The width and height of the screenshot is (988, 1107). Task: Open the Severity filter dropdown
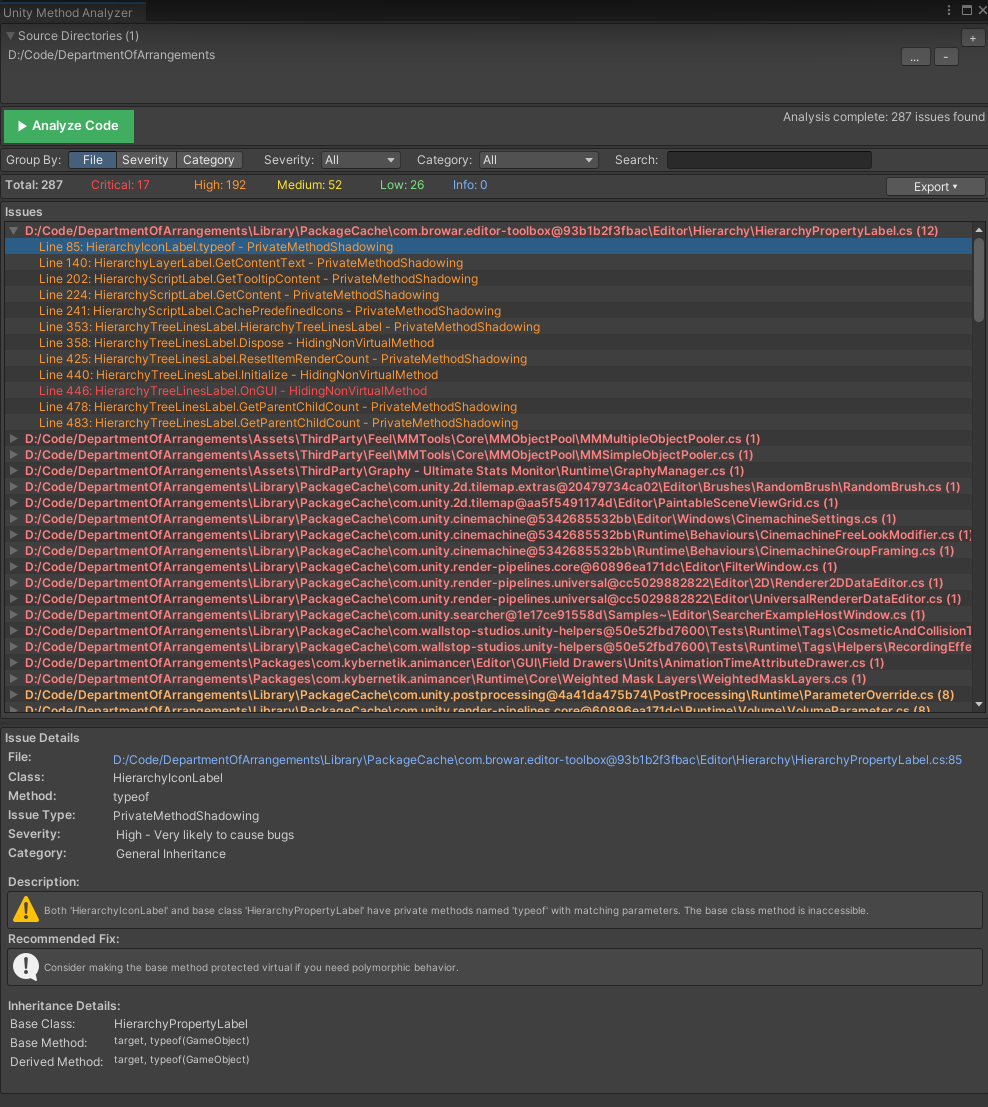coord(360,159)
